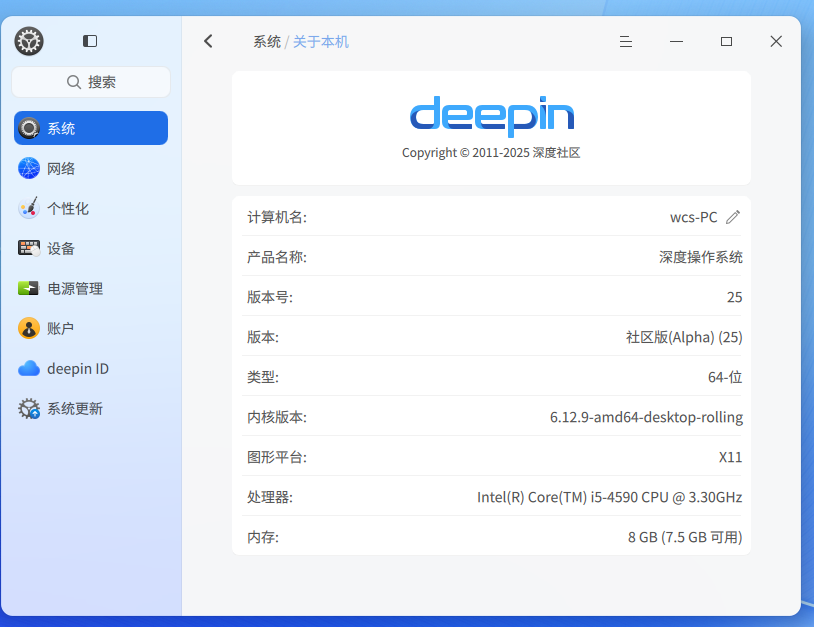Open deepin ID page

coord(91,369)
